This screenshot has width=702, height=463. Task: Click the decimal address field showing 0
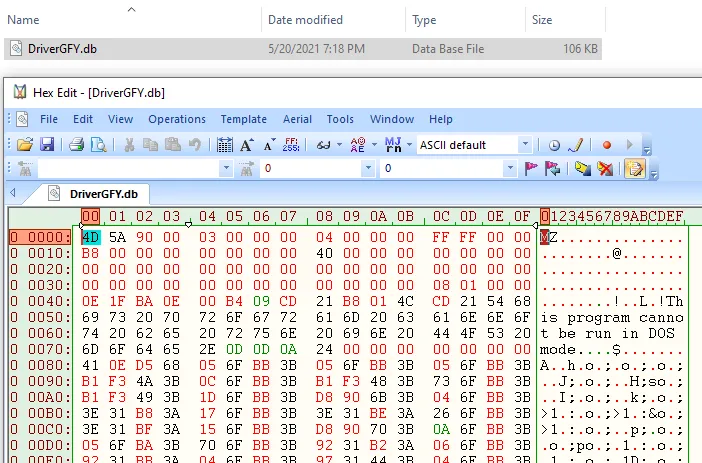pos(442,168)
